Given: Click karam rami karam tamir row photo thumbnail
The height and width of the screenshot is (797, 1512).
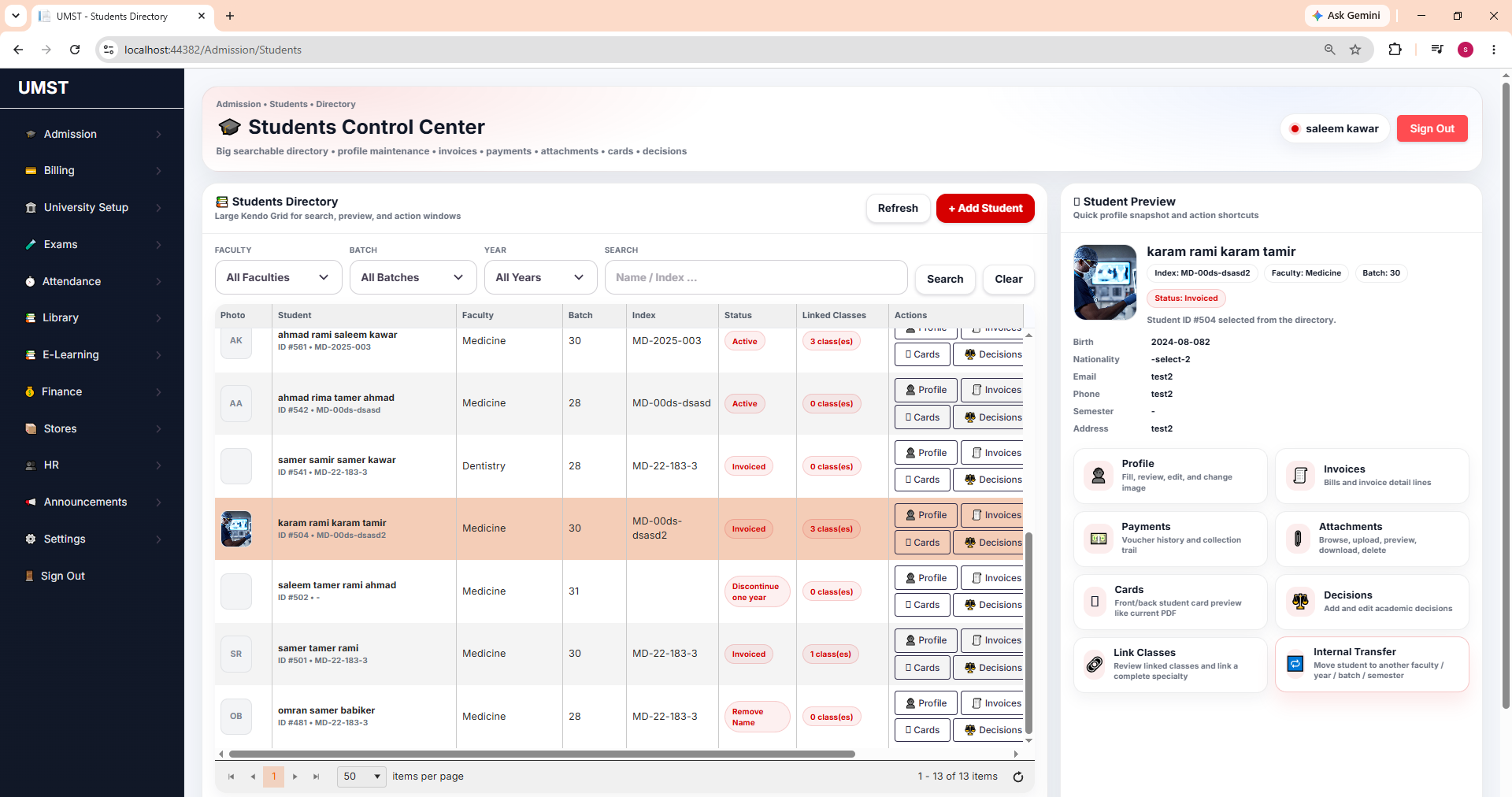Looking at the screenshot, I should click(236, 528).
